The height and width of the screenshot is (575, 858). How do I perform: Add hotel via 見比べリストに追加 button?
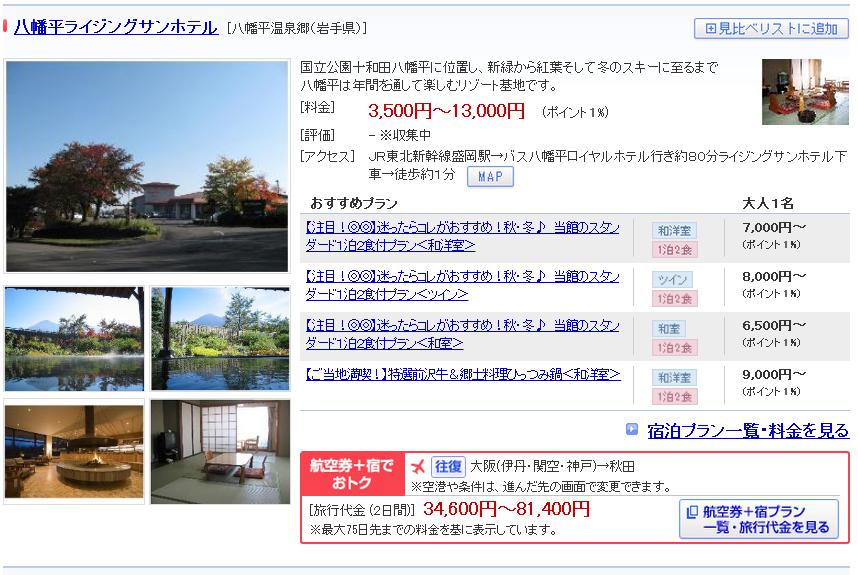pyautogui.click(x=771, y=28)
